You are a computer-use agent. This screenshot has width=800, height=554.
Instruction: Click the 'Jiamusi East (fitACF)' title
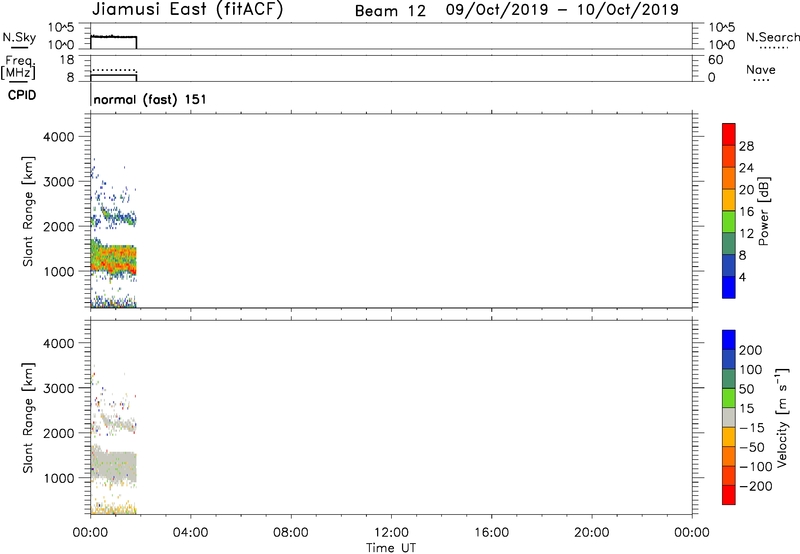pyautogui.click(x=187, y=10)
